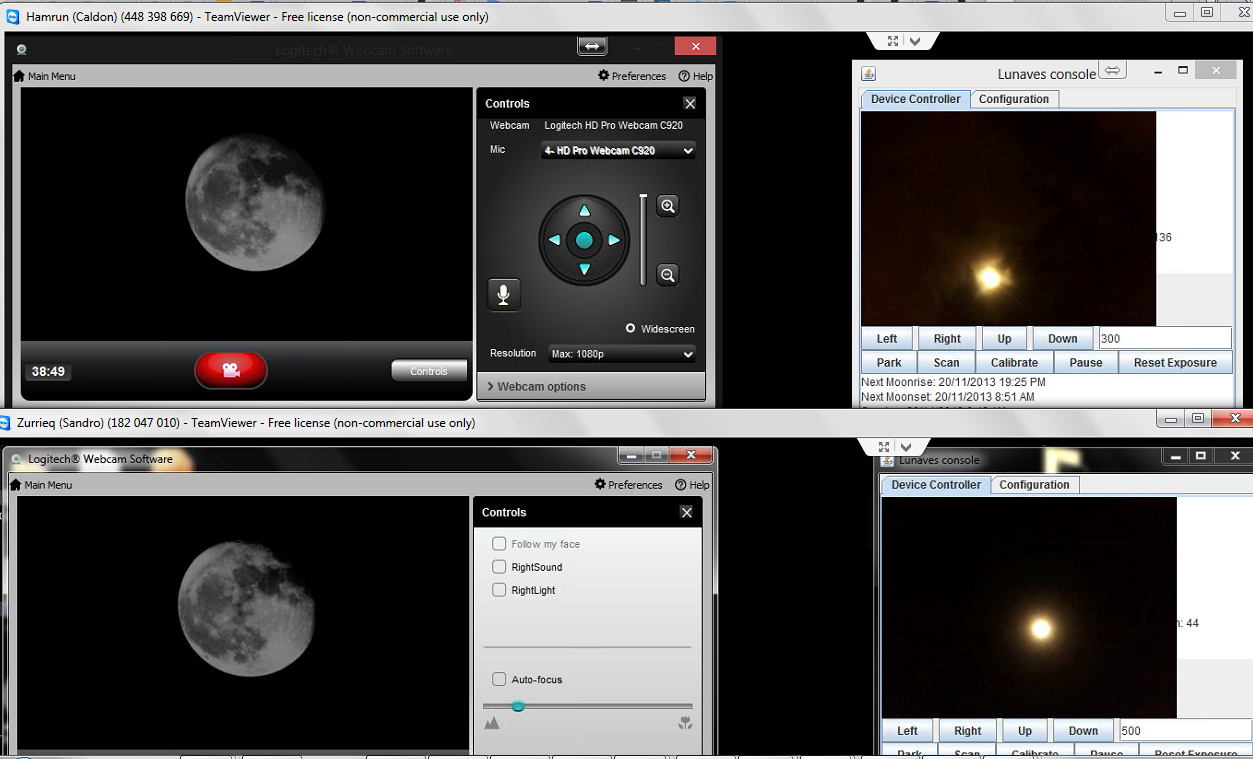Open the Resolution dropdown

pyautogui.click(x=621, y=354)
